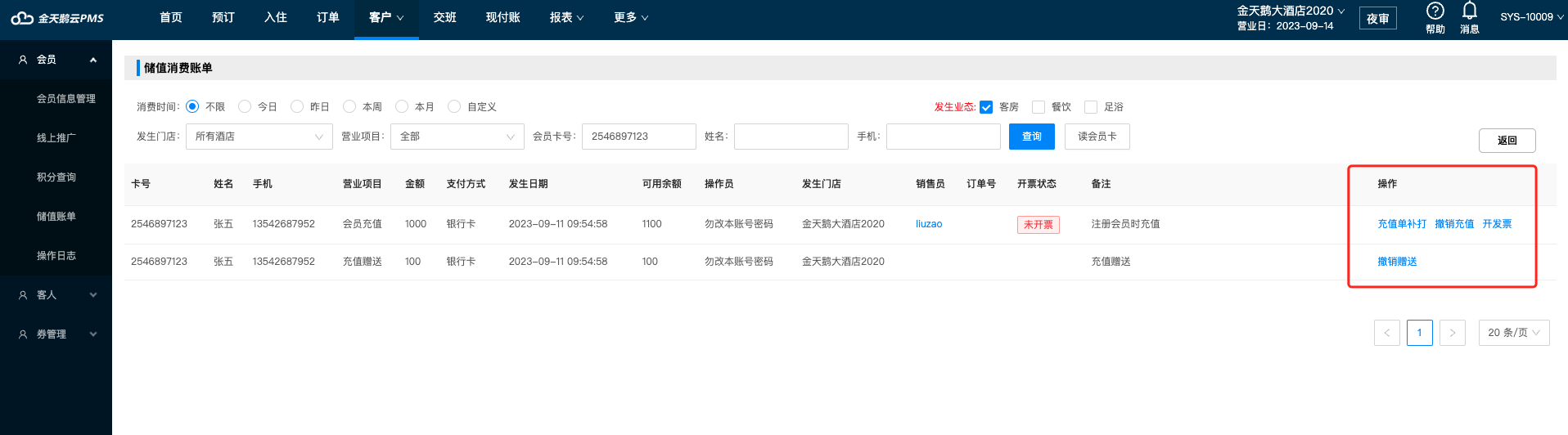Click the 读会员卡 button
This screenshot has width=1568, height=435.
[1097, 137]
